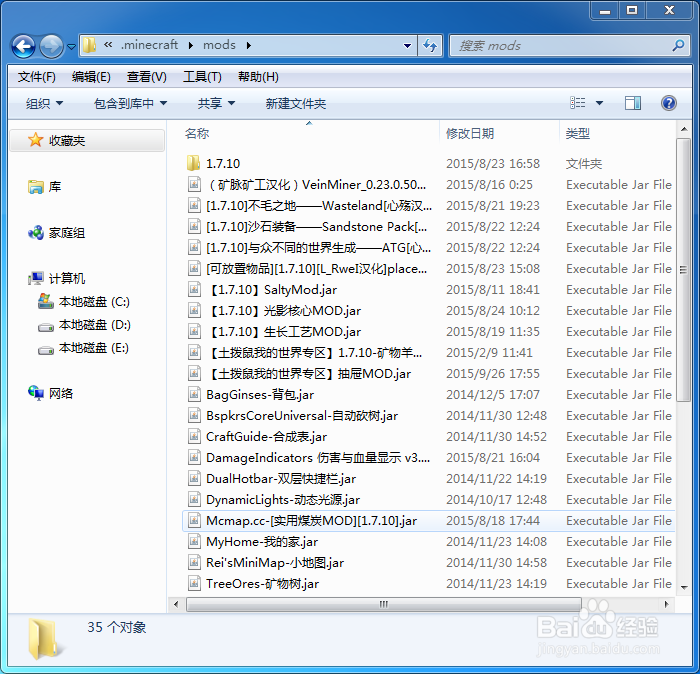Click jar icon of DamageIndicators file
The image size is (700, 674).
click(x=194, y=457)
